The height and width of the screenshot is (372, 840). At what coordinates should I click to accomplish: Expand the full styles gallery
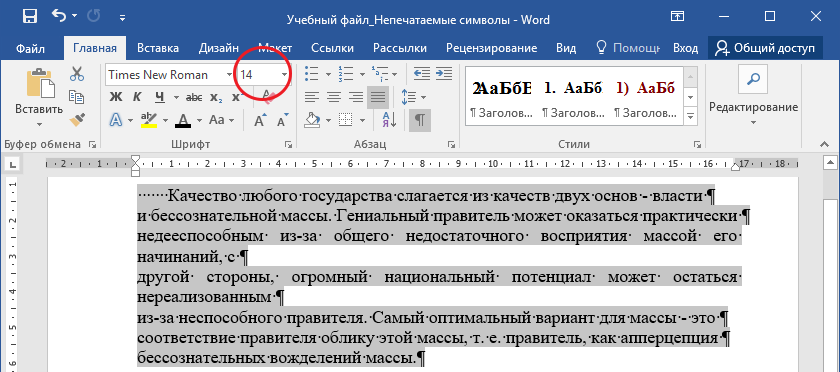tap(690, 115)
